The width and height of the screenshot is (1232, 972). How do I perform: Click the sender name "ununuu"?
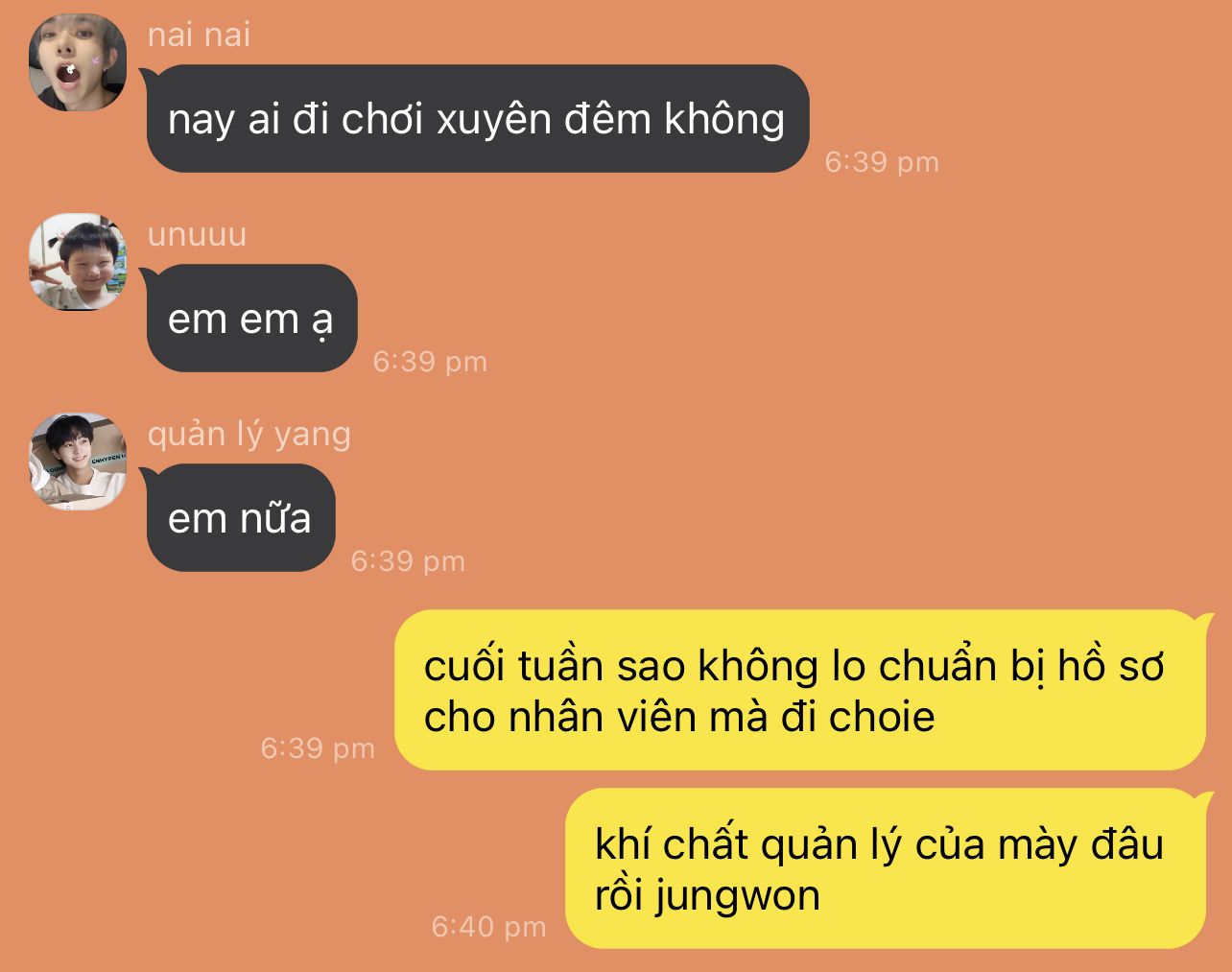(197, 234)
